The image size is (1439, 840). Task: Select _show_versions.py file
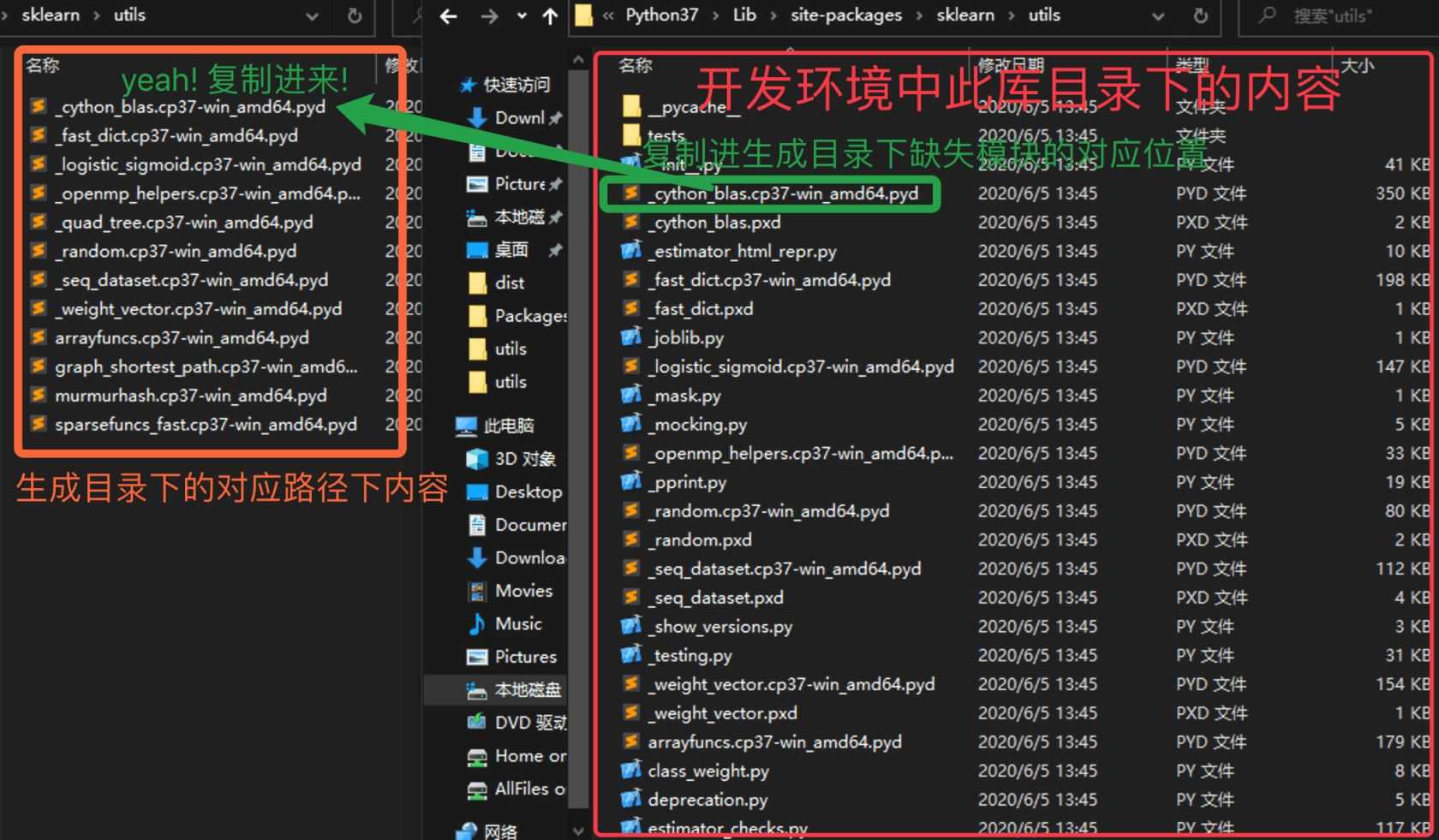pyautogui.click(x=719, y=626)
